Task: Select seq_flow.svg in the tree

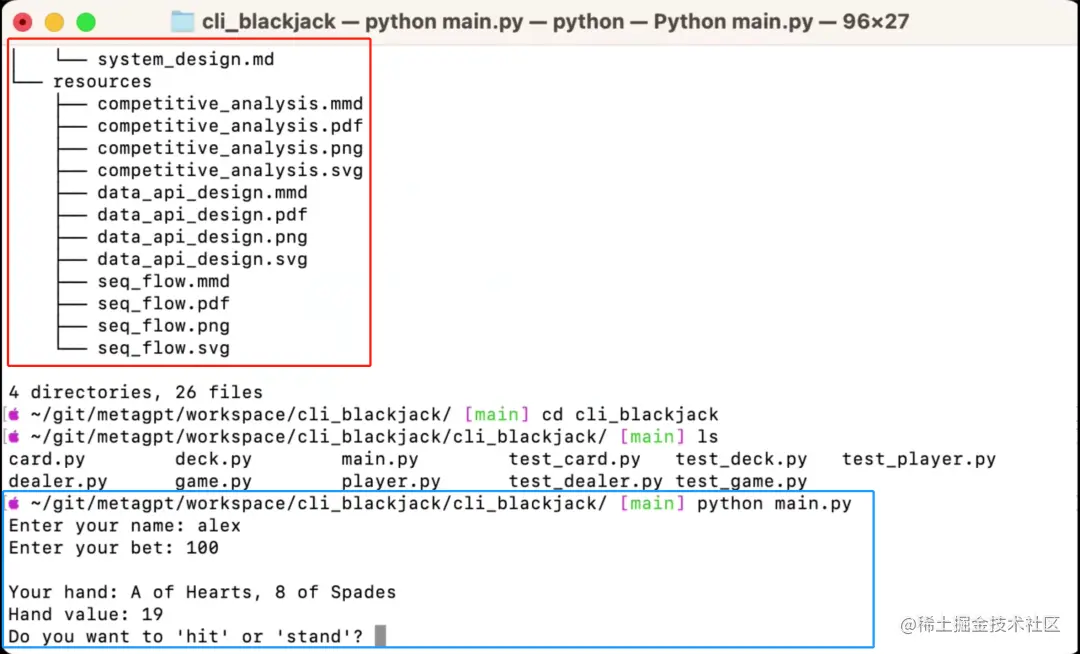Action: [x=163, y=348]
